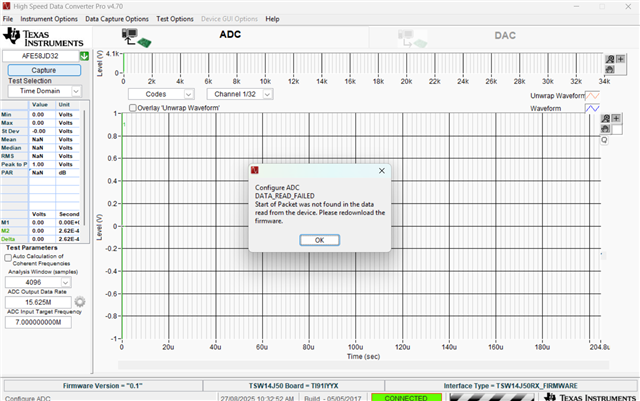Click the app icon in the title bar
640x401 pixels.
pyautogui.click(x=6, y=6)
